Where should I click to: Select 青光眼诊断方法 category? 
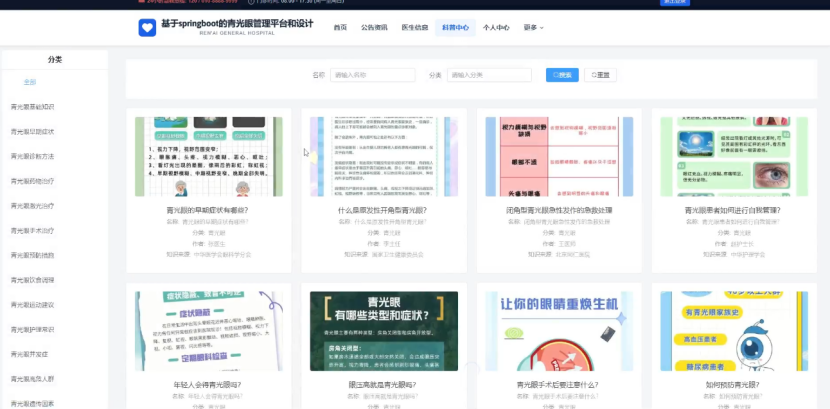tap(32, 156)
